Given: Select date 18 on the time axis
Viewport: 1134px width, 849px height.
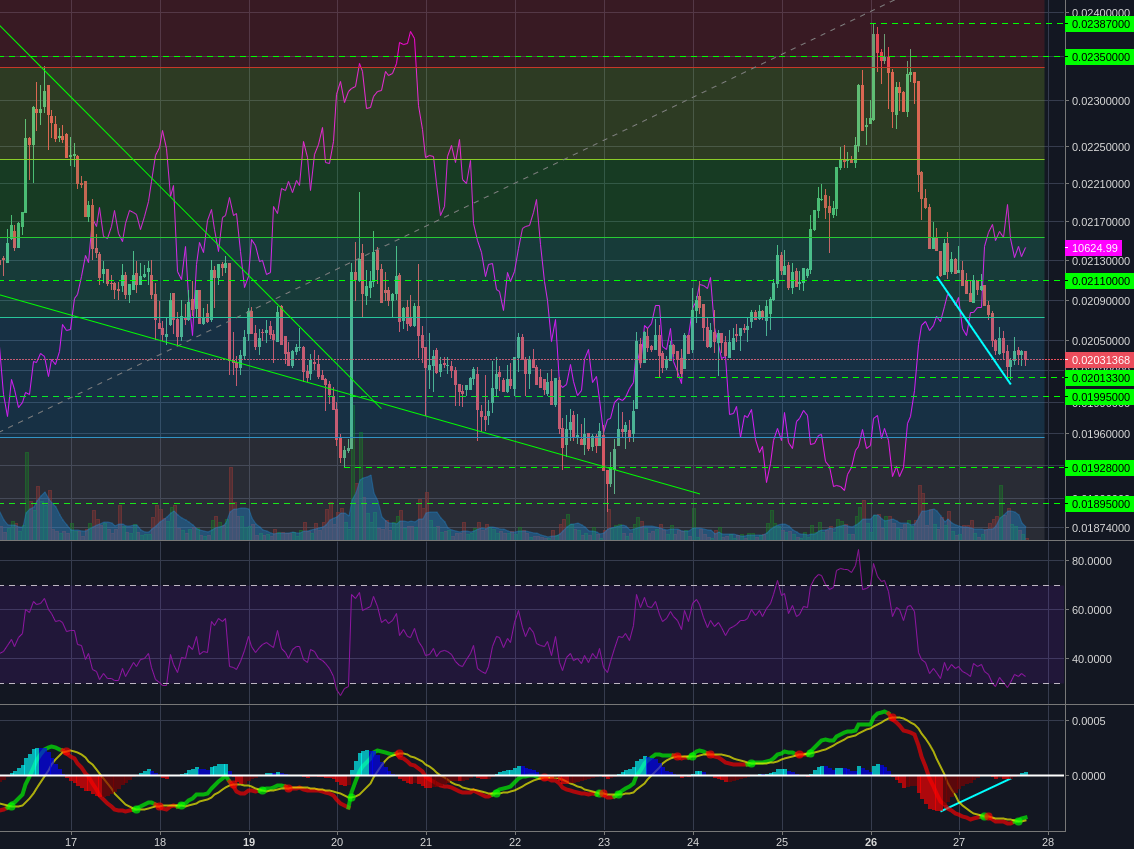Looking at the screenshot, I should pos(160,842).
